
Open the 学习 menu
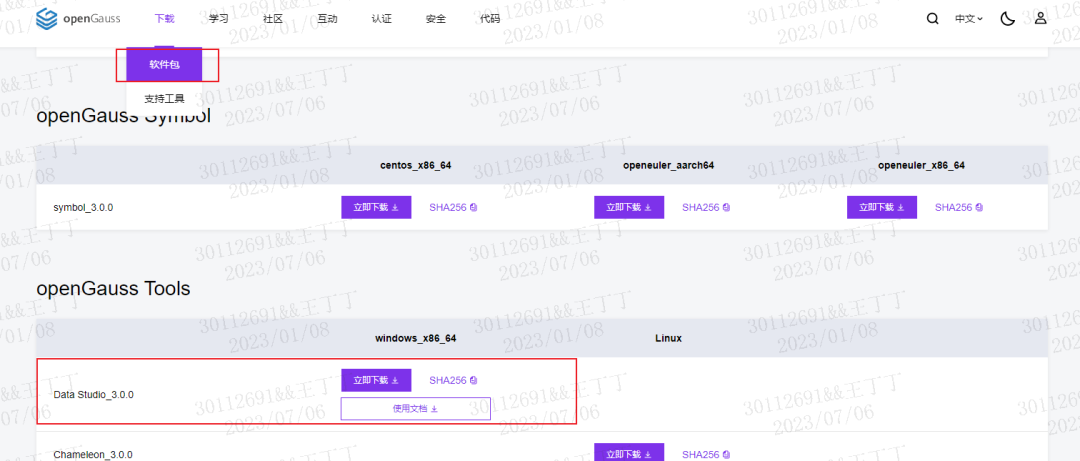218,19
